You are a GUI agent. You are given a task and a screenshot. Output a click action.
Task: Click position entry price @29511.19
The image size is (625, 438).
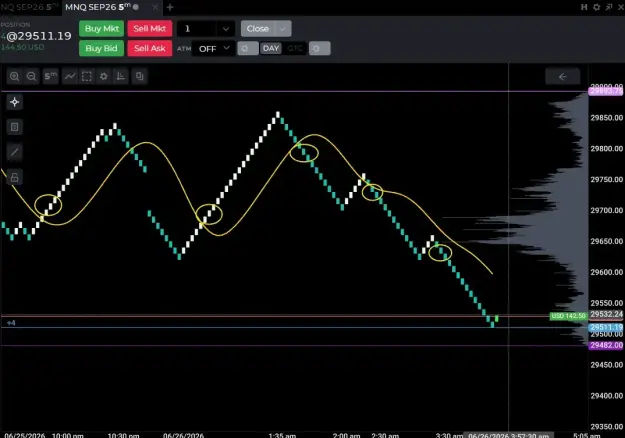tap(39, 36)
